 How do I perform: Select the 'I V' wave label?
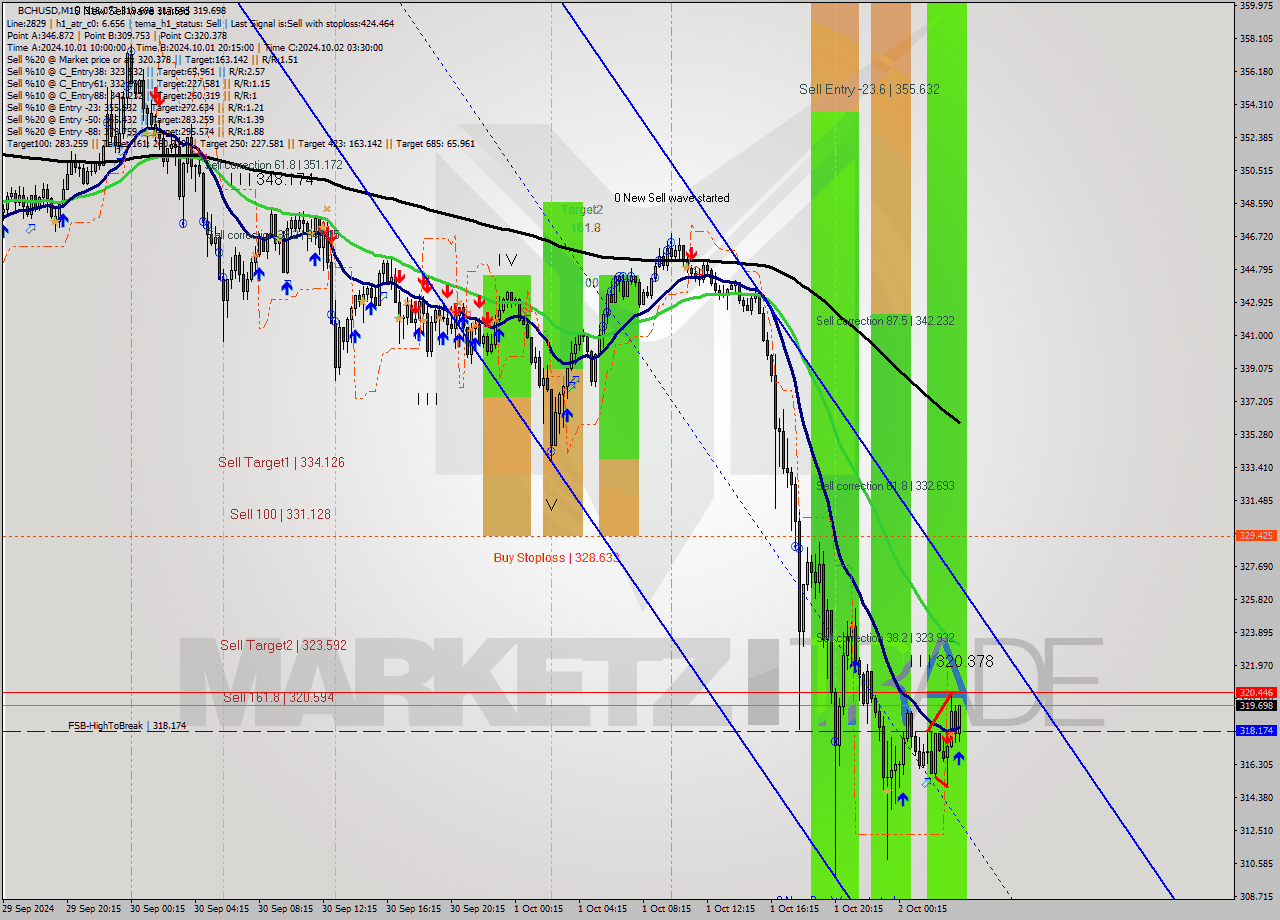coord(507,259)
